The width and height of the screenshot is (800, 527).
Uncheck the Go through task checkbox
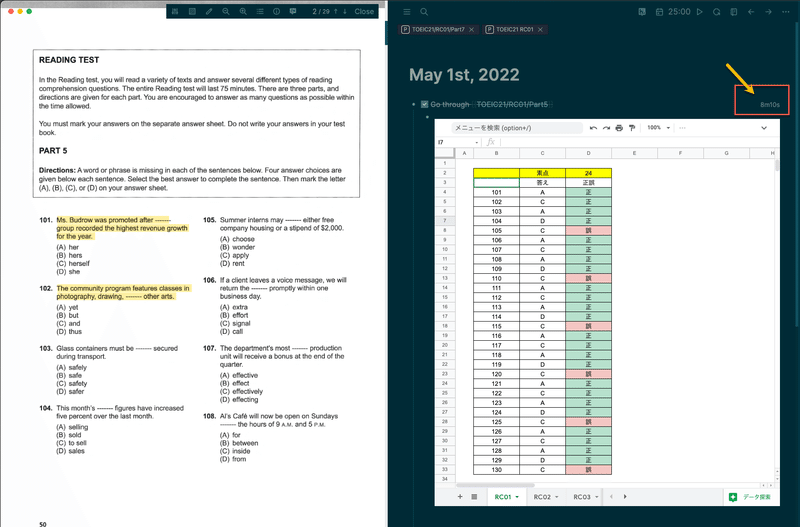pos(424,104)
